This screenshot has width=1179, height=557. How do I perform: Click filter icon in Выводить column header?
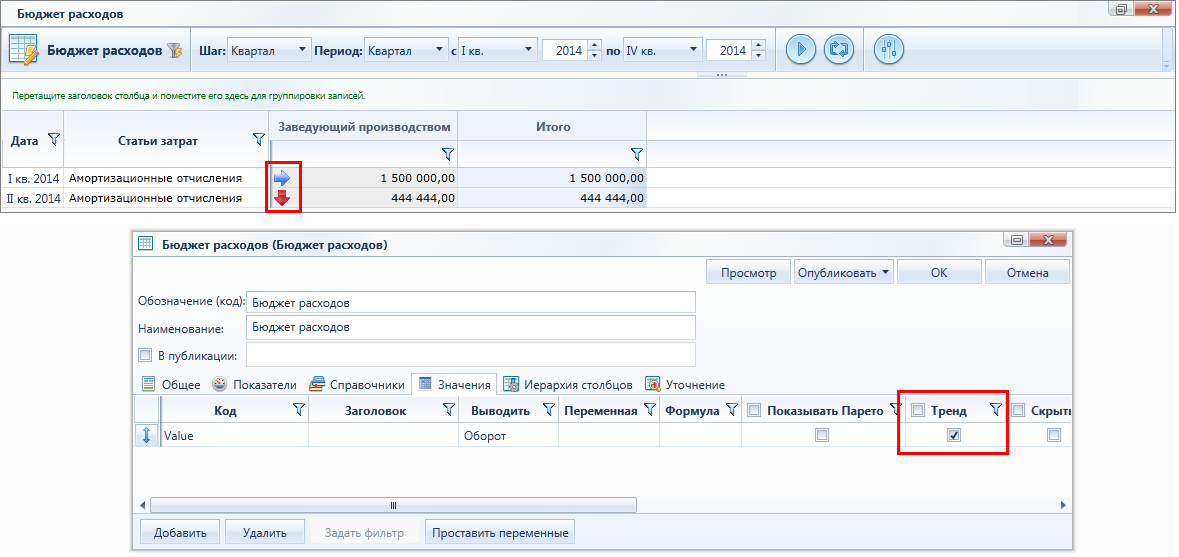548,409
